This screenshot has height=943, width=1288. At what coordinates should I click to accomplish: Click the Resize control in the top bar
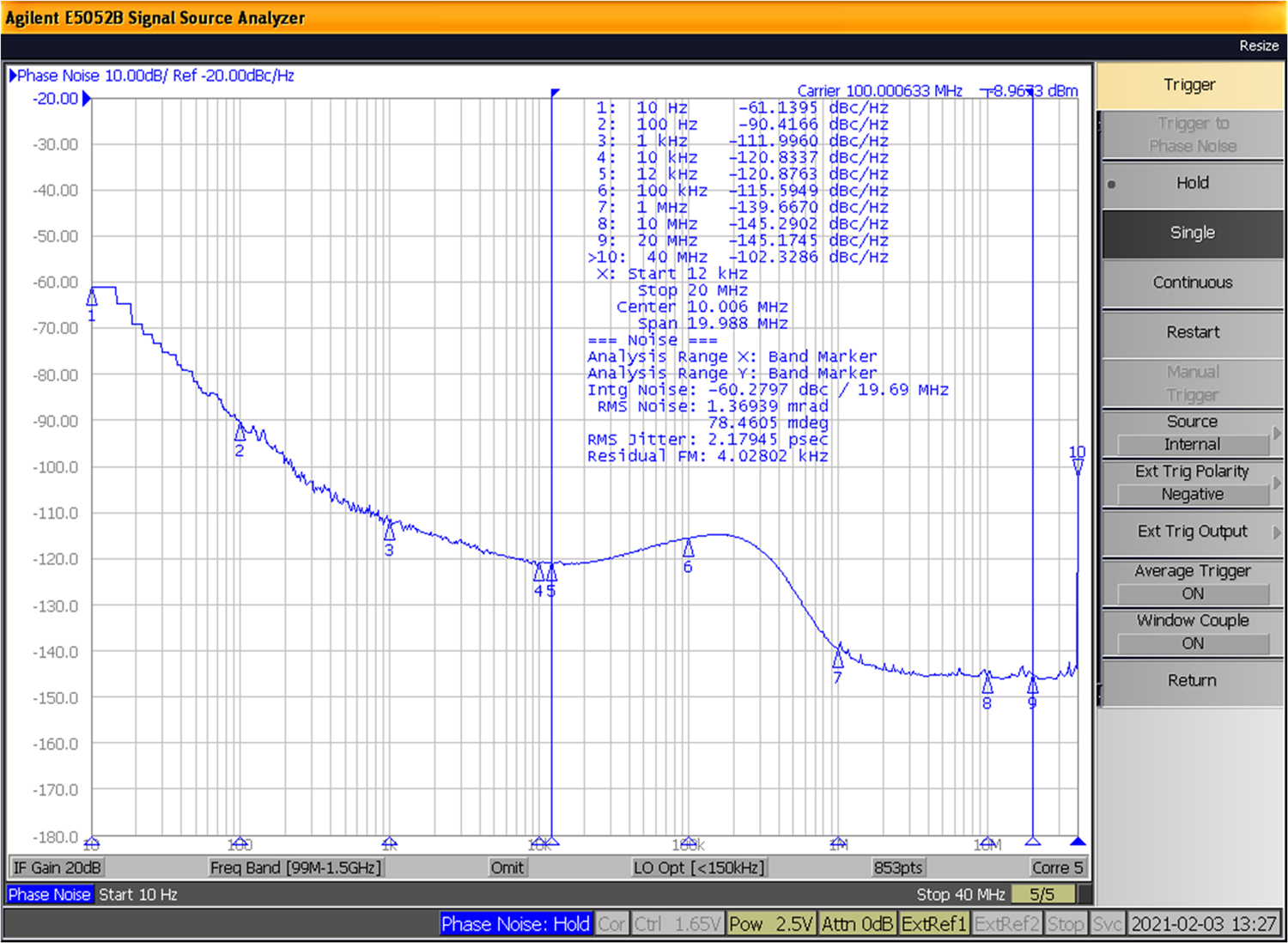(x=1258, y=46)
